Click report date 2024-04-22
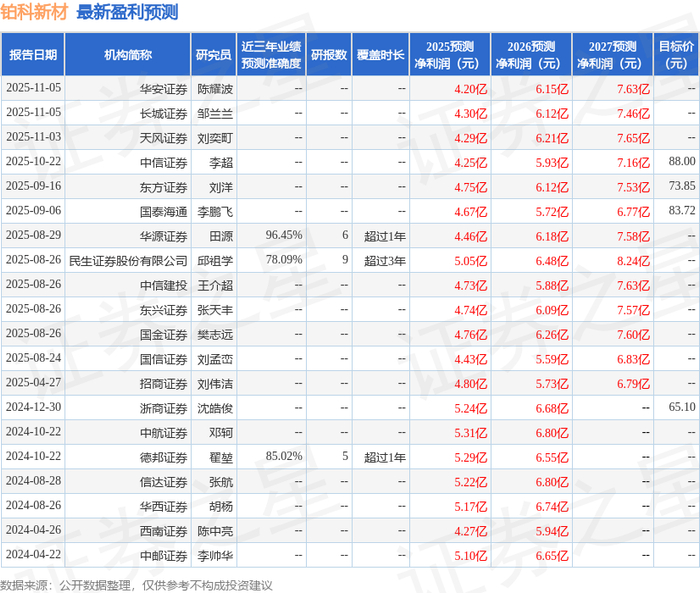The height and width of the screenshot is (593, 700). (33, 554)
